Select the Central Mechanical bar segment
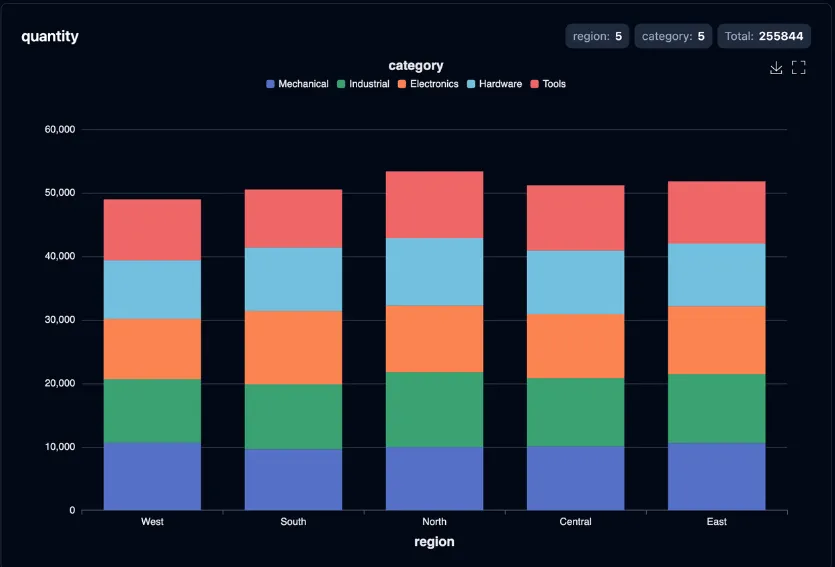 click(x=576, y=478)
